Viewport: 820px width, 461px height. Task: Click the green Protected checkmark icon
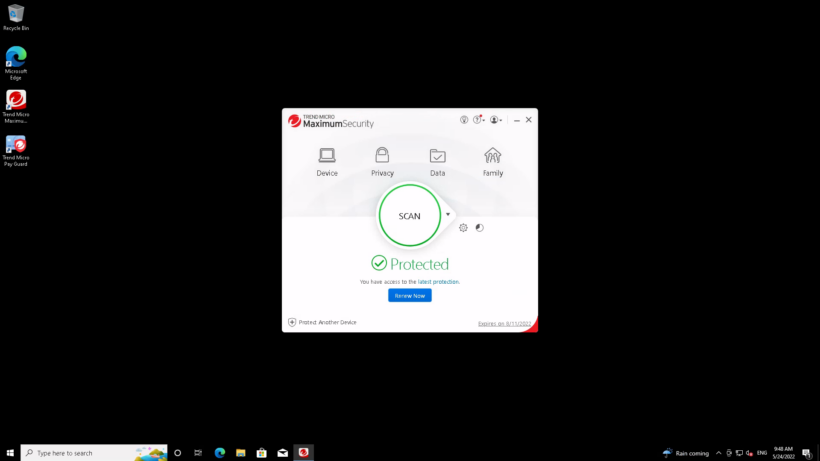point(379,263)
